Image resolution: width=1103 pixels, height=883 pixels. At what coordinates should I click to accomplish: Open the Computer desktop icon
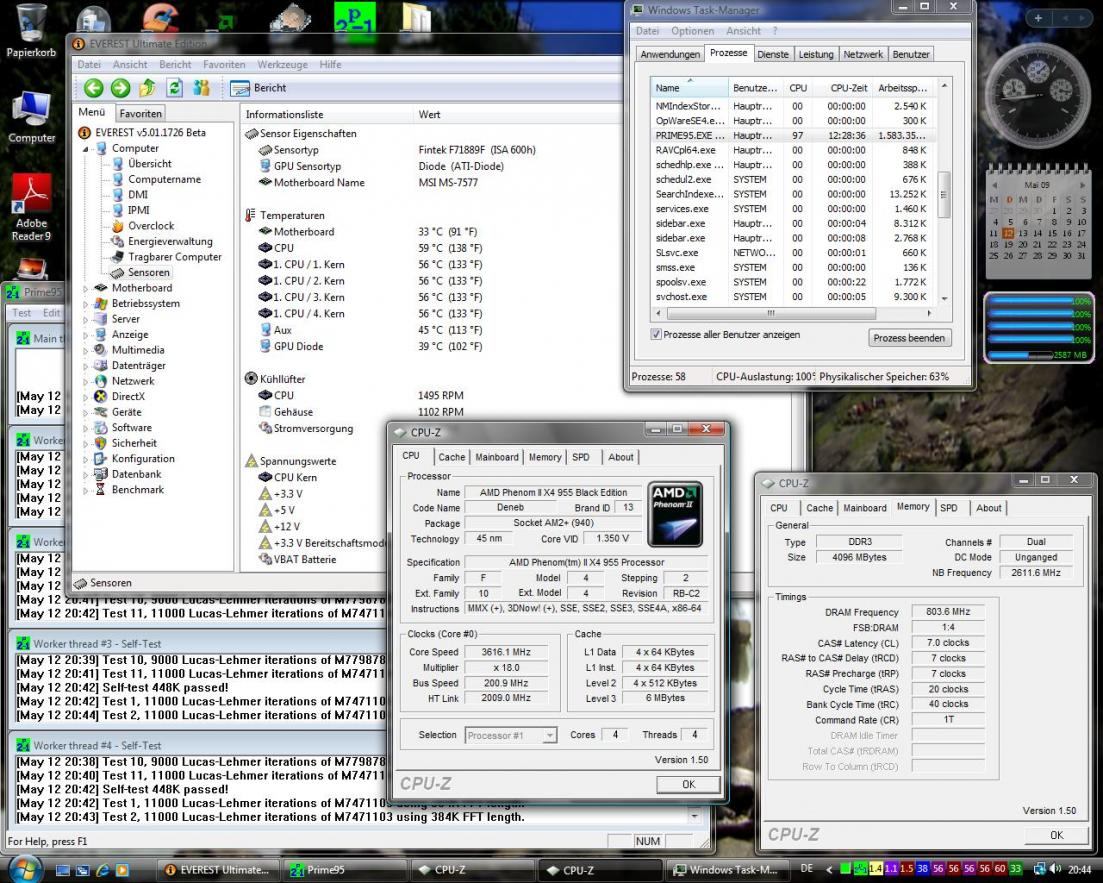click(31, 117)
